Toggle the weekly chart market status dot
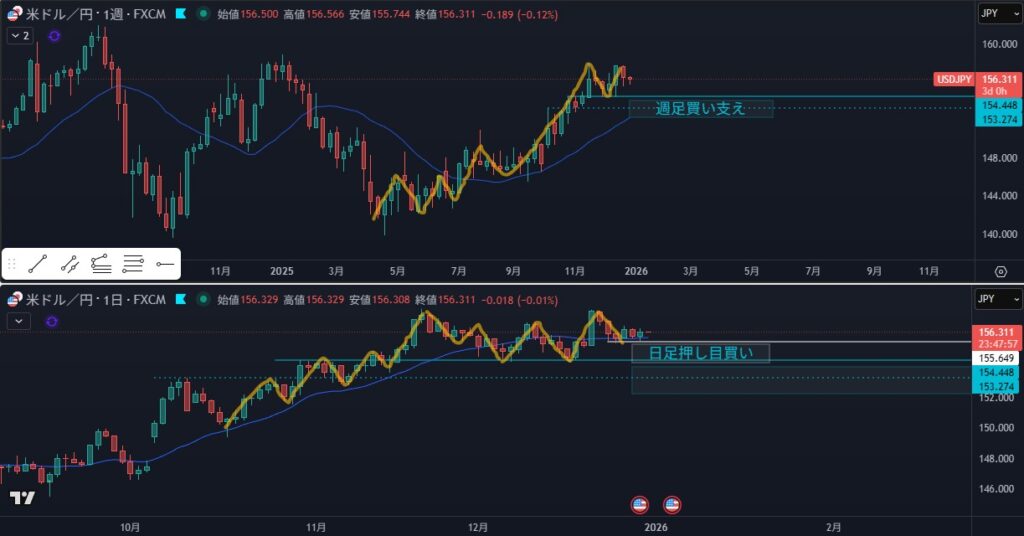Viewport: 1024px width, 536px height. (x=204, y=15)
